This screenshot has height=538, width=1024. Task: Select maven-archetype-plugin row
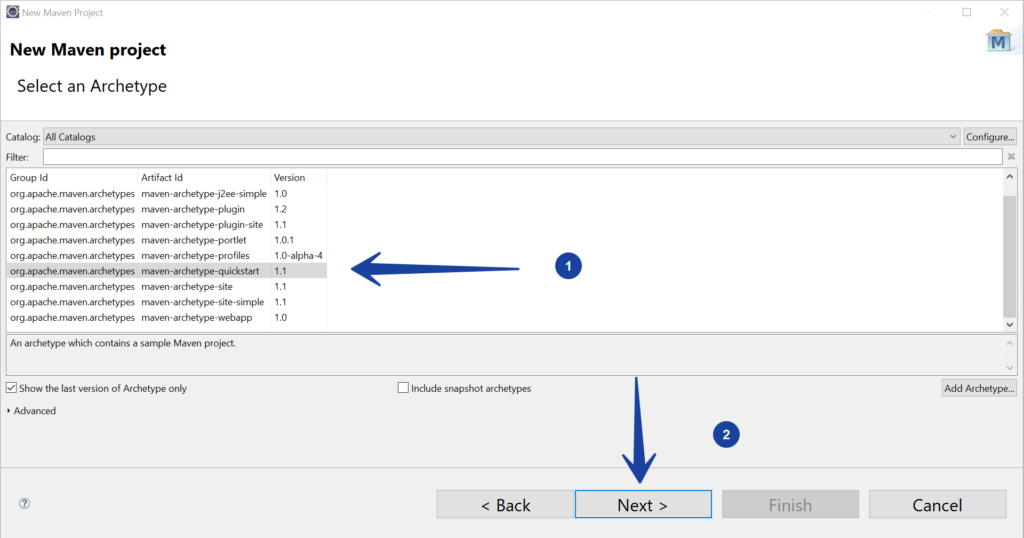(167, 209)
